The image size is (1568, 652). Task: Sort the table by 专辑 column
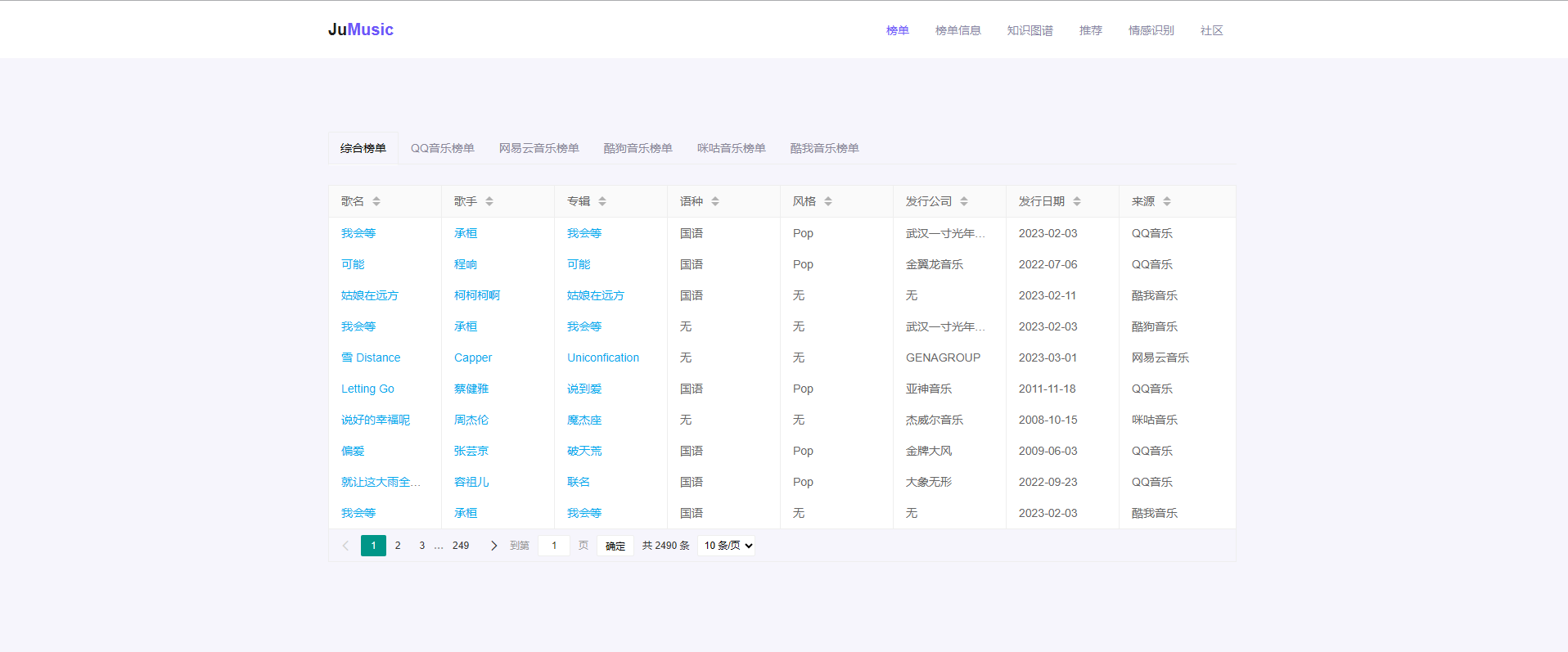pos(602,201)
